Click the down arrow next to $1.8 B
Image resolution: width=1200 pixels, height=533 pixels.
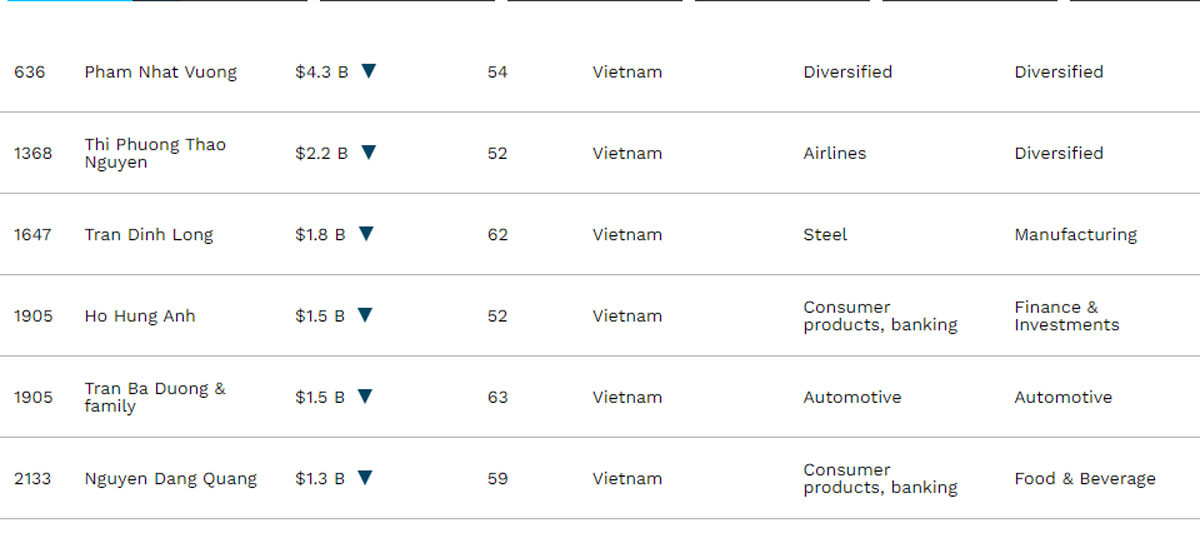click(366, 234)
